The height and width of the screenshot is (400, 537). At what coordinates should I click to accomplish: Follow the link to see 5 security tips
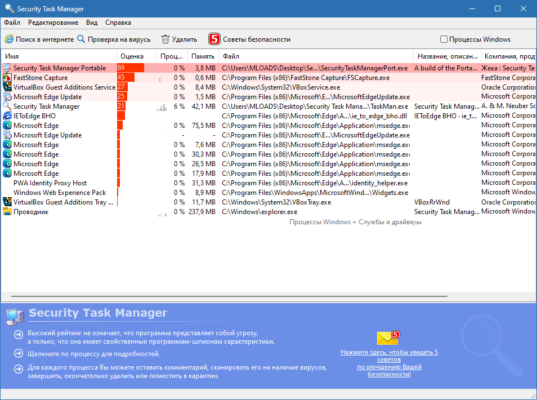click(389, 363)
